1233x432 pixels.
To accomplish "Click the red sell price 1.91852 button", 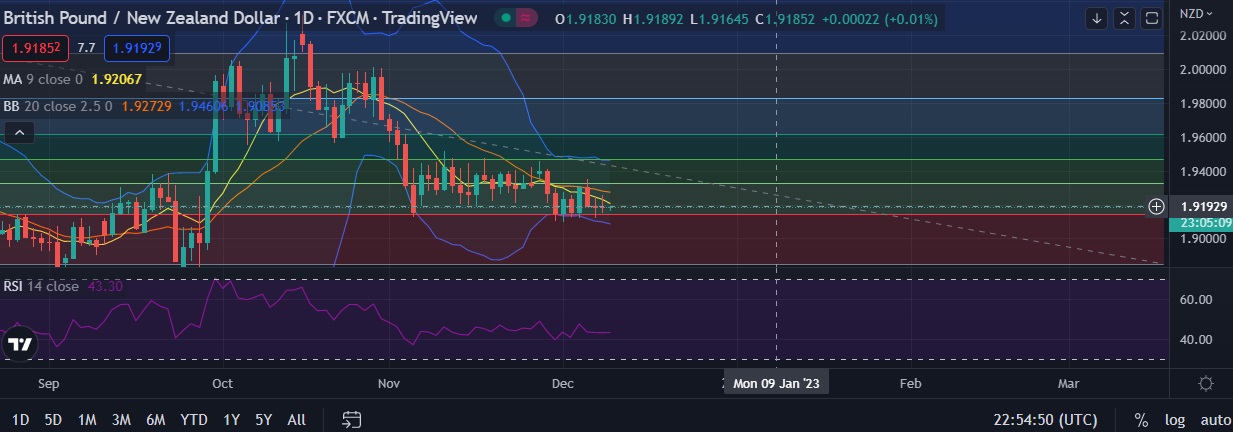I will click(35, 47).
